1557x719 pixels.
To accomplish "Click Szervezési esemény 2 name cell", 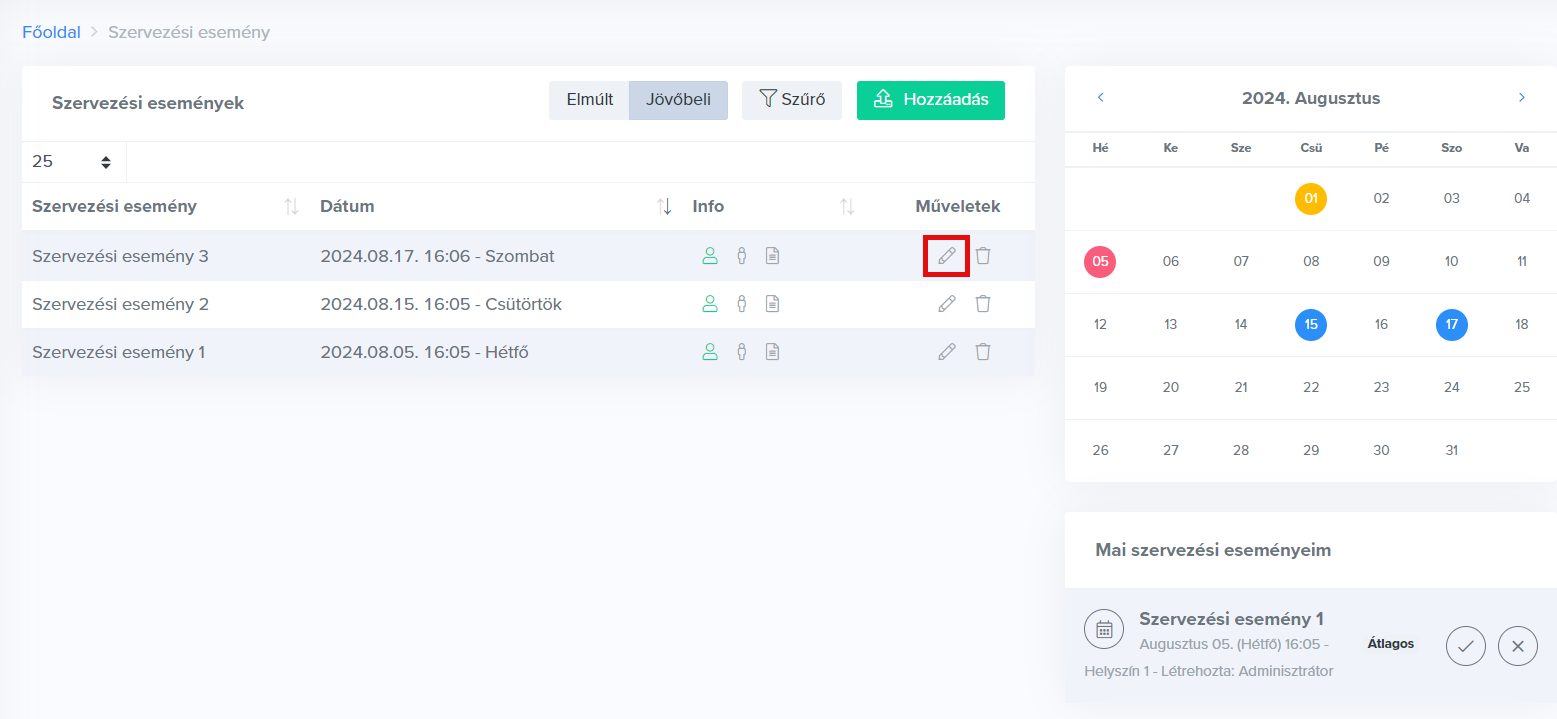I will pos(120,304).
